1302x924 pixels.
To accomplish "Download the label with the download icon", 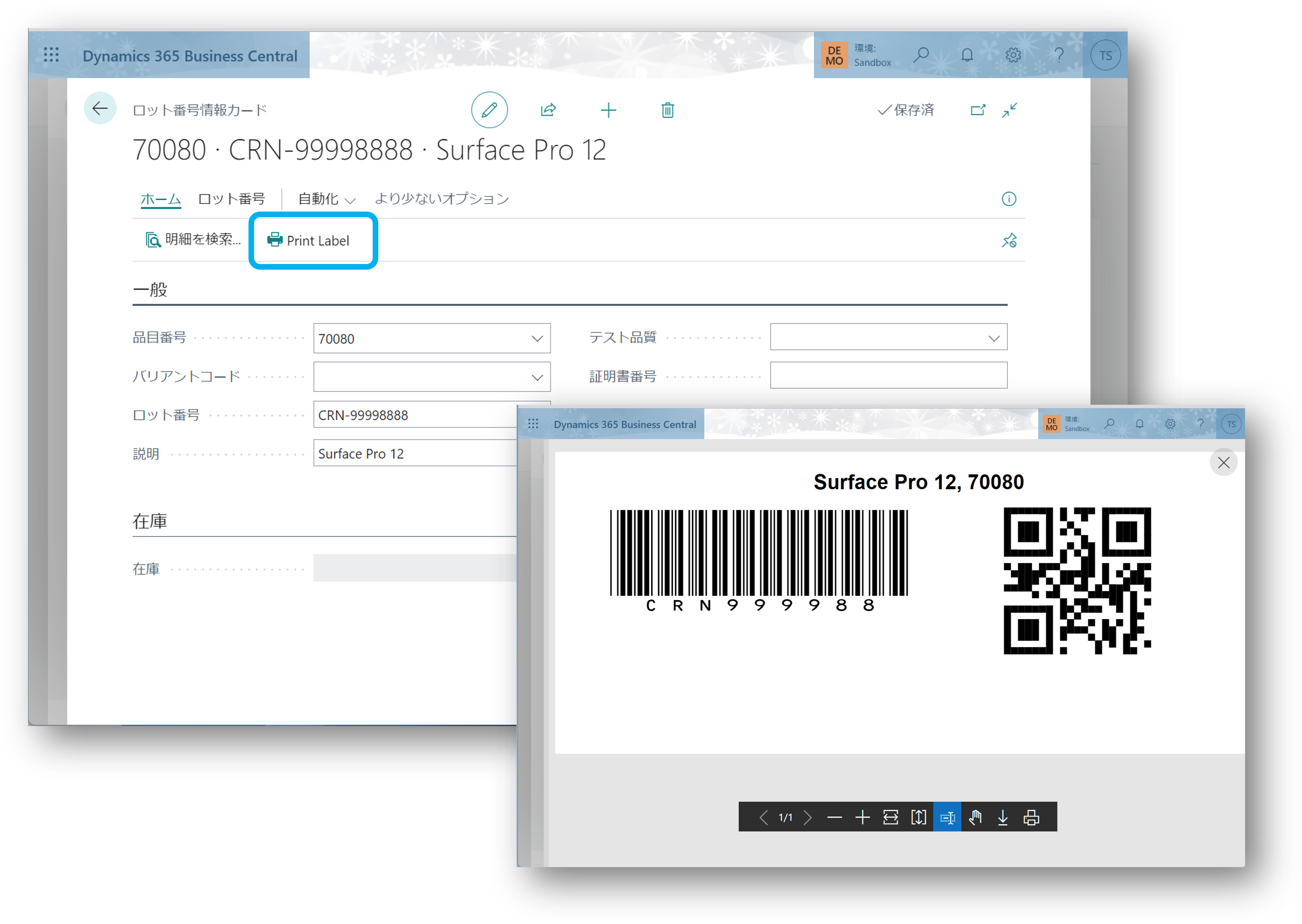I will [1003, 817].
